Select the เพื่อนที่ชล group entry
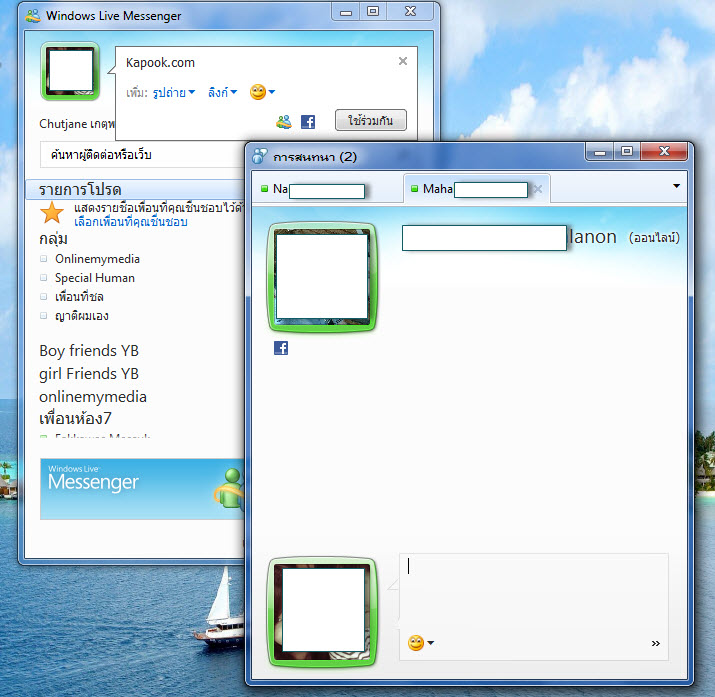The height and width of the screenshot is (697, 715). (79, 297)
